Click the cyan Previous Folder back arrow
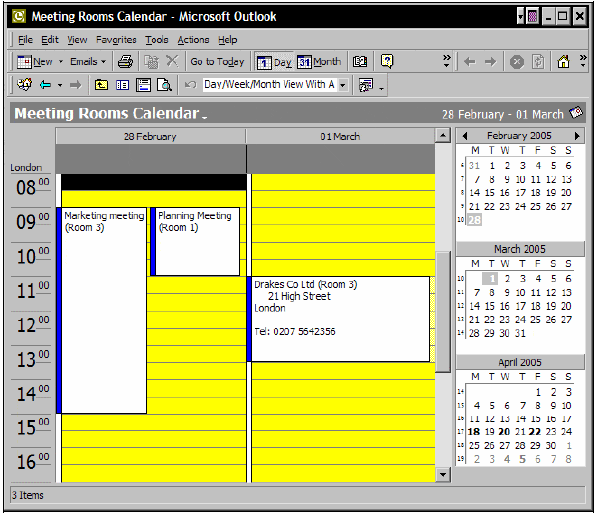 point(46,85)
